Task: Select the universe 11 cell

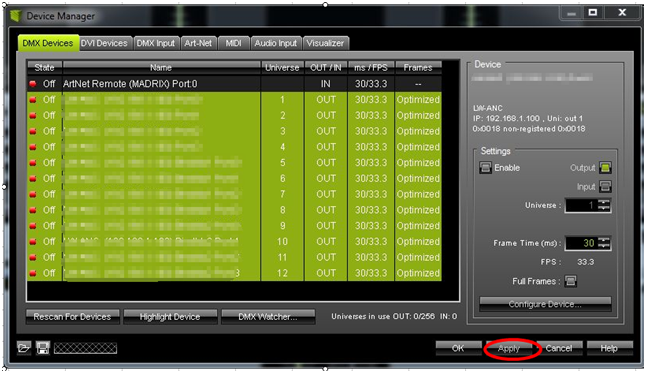Action: pyautogui.click(x=283, y=258)
